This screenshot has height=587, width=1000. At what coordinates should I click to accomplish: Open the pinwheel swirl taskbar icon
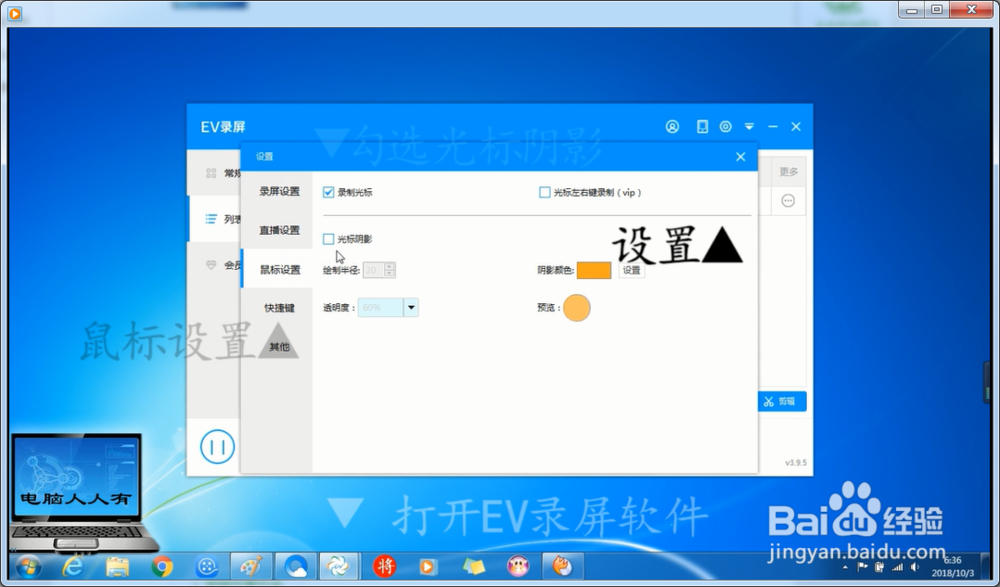tap(338, 567)
